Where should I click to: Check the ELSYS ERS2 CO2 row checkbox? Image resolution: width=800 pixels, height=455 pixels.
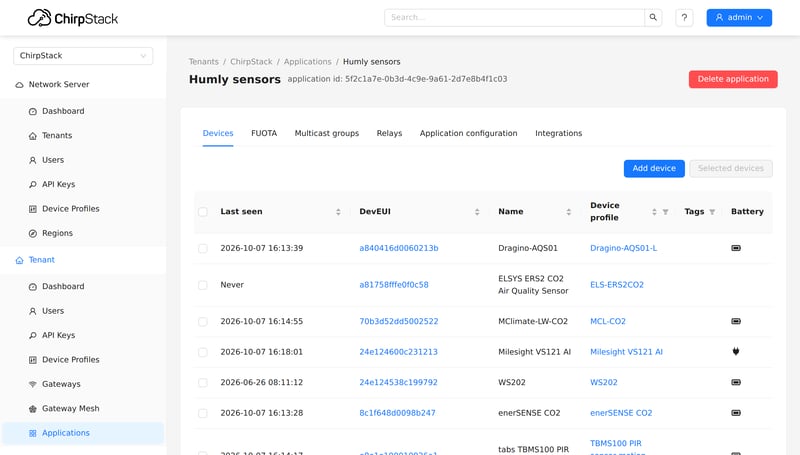[x=203, y=285]
